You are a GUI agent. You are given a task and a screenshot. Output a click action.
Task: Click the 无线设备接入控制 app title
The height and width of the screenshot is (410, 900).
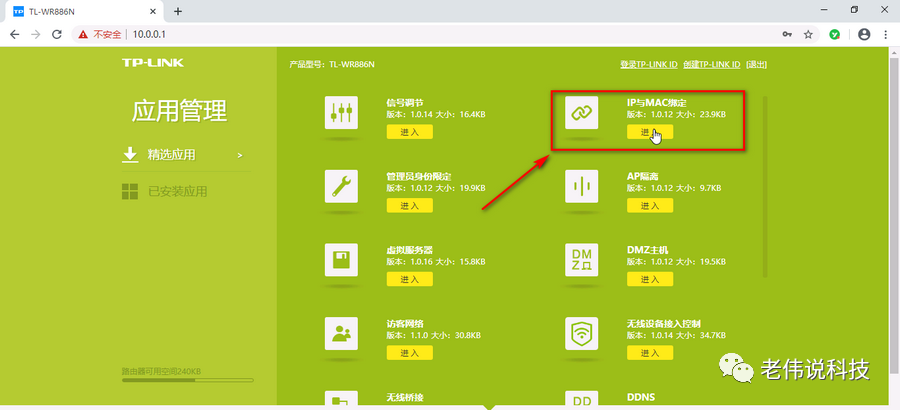pos(664,323)
